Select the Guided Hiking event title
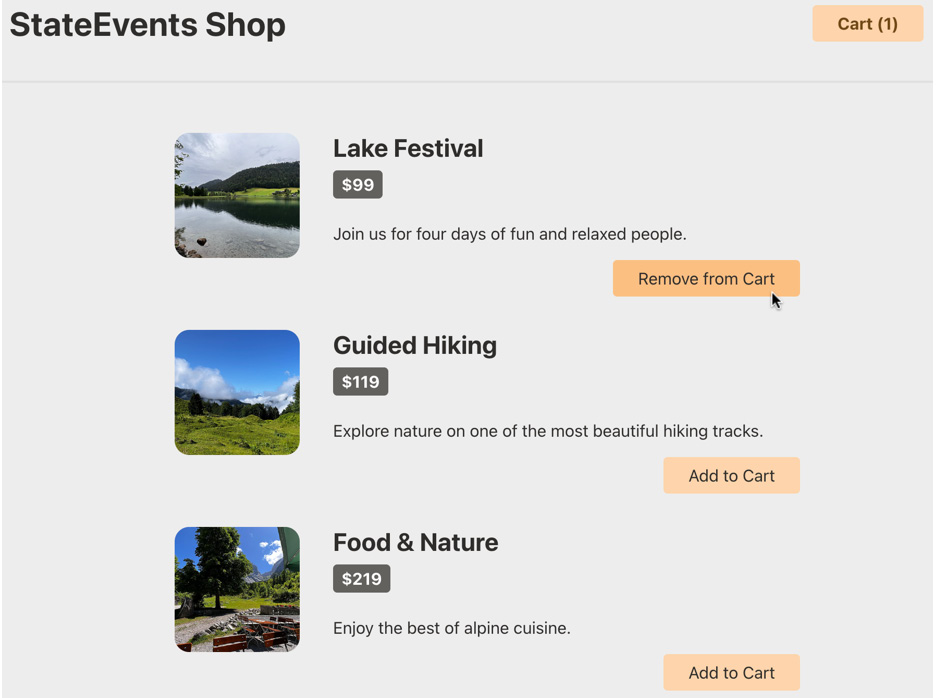Screen dimensions: 936x698 (x=415, y=346)
